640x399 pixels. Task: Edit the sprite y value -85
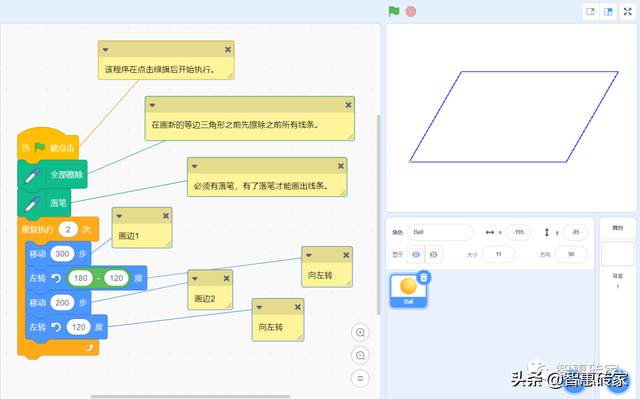point(575,232)
